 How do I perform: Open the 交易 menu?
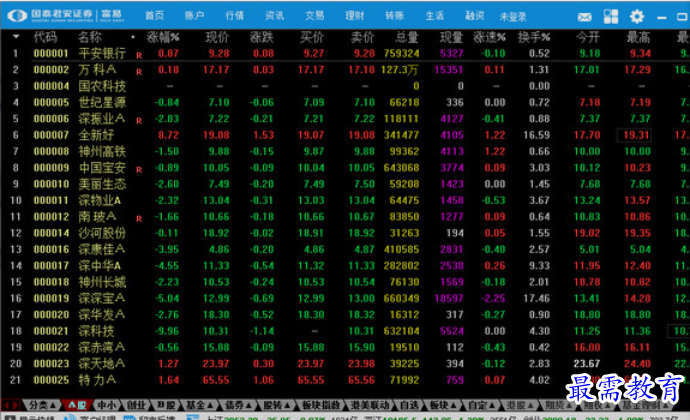[x=314, y=16]
